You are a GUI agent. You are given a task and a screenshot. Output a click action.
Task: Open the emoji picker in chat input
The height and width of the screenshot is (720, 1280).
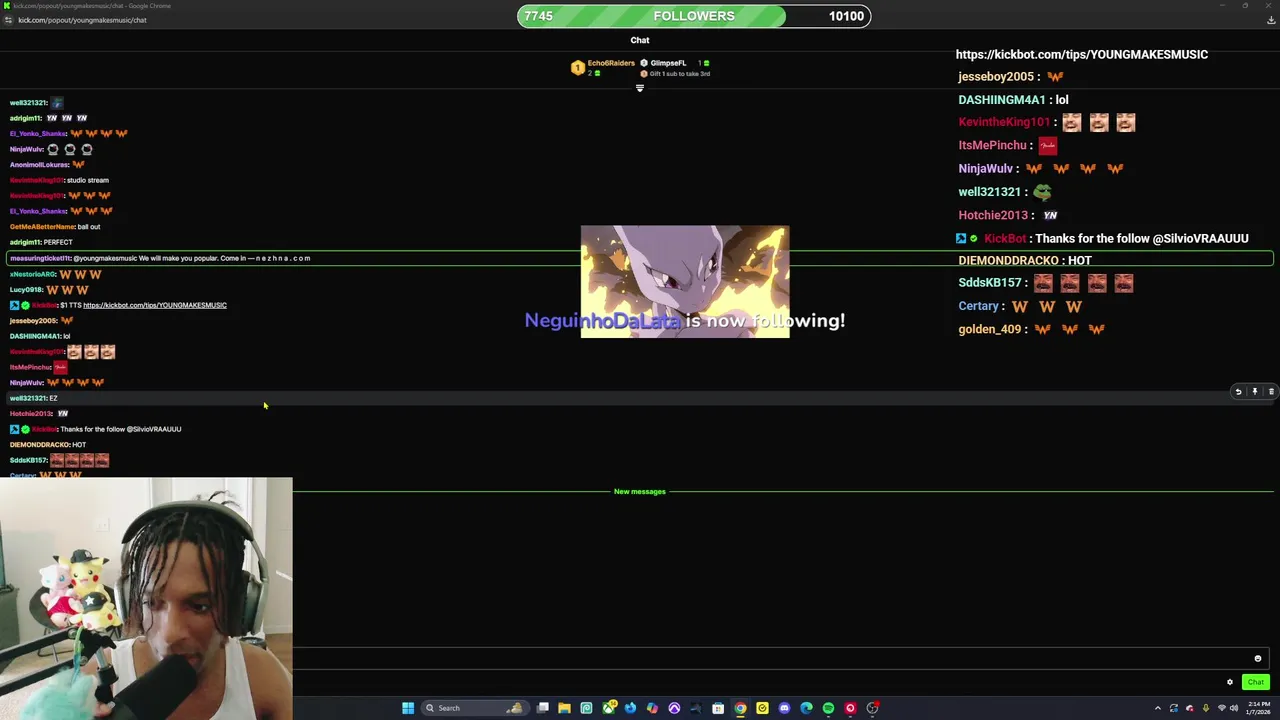pos(1258,659)
